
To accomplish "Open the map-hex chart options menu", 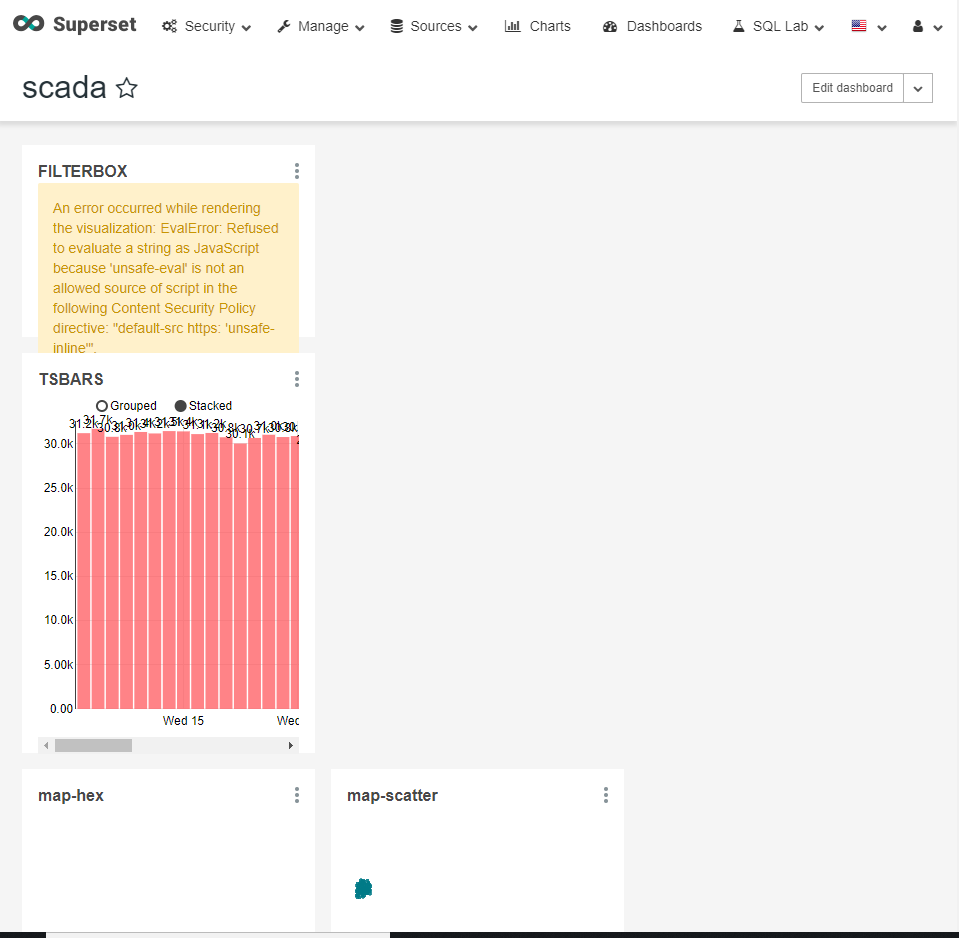I will [x=296, y=795].
